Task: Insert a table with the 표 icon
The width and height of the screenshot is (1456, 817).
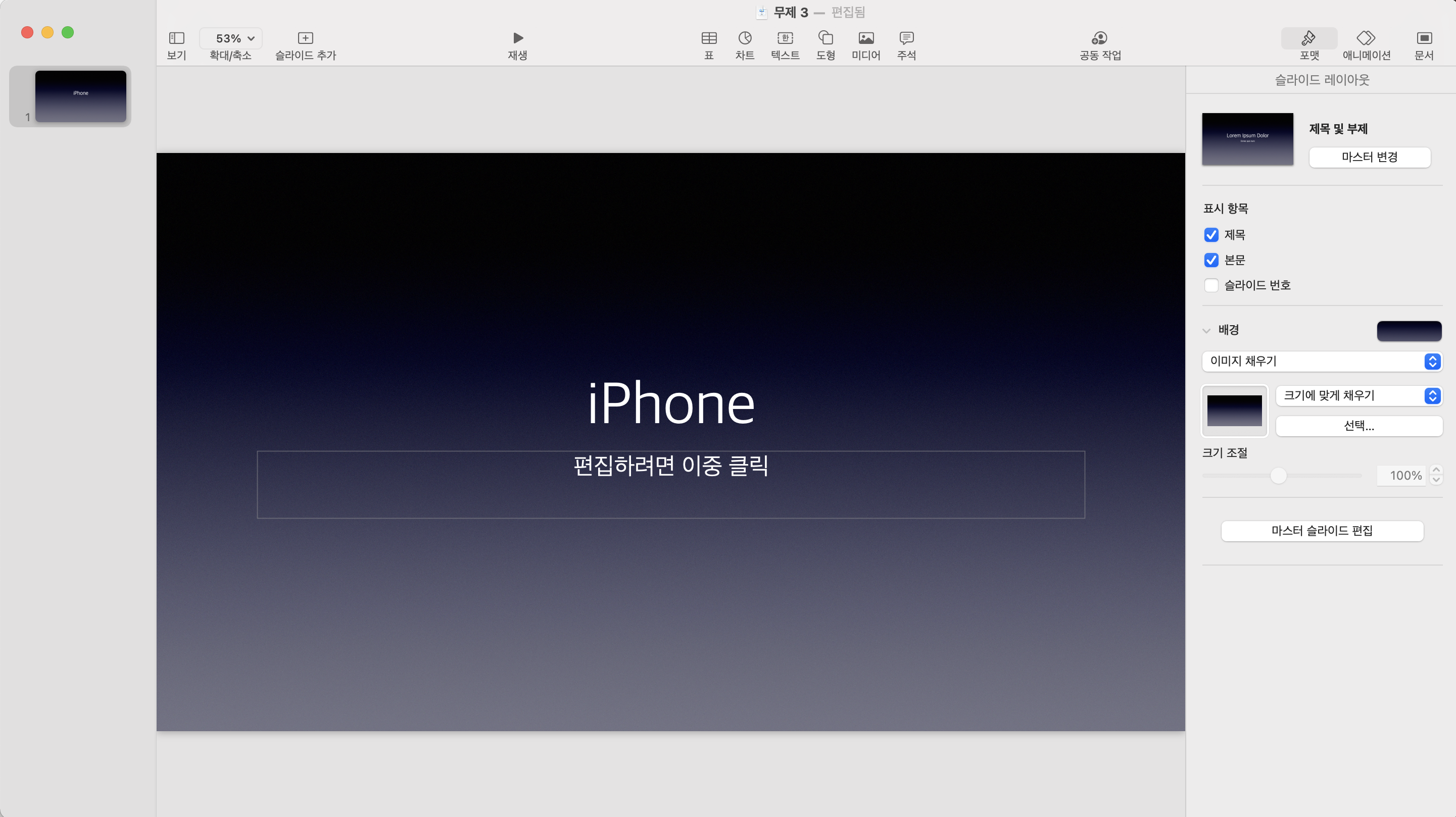Action: pyautogui.click(x=709, y=38)
